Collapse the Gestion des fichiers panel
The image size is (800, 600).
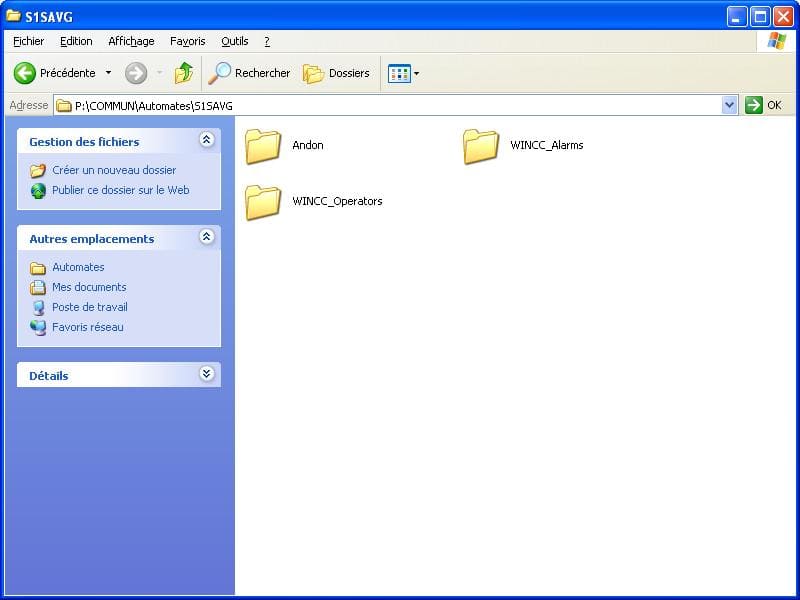pyautogui.click(x=206, y=141)
